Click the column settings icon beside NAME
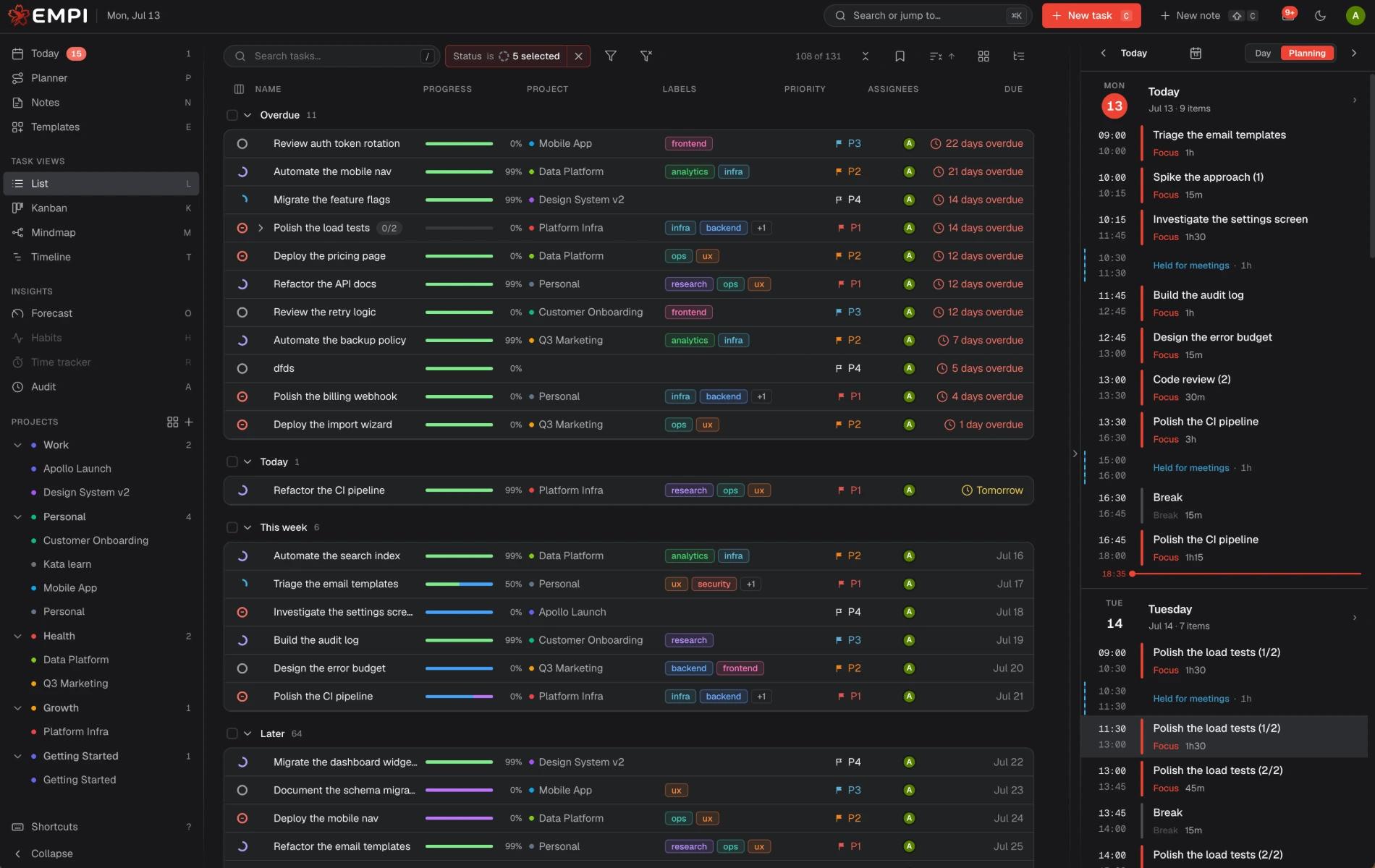This screenshot has height=868, width=1375. (x=239, y=89)
